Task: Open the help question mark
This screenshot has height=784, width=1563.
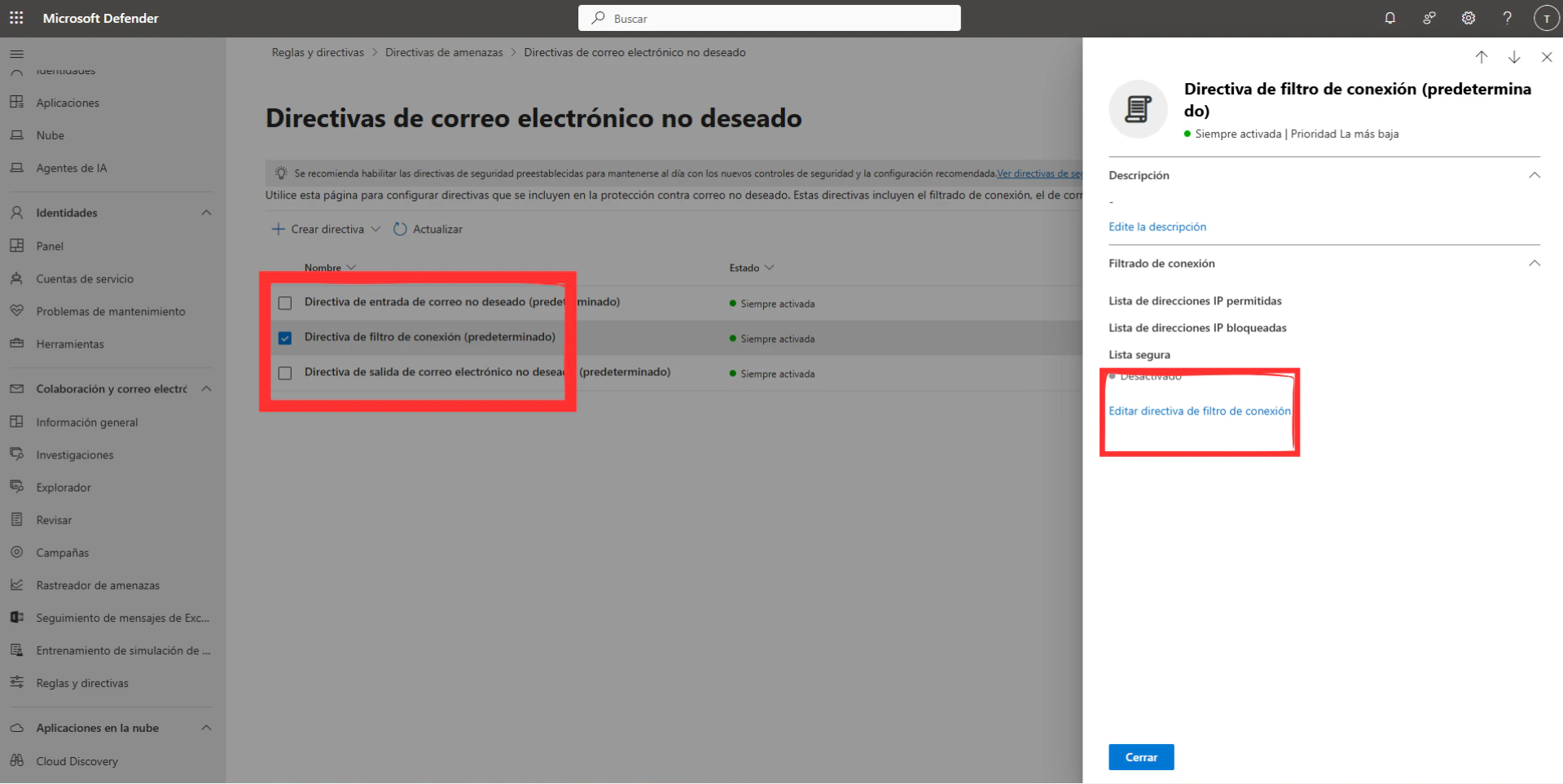Action: pos(1507,18)
